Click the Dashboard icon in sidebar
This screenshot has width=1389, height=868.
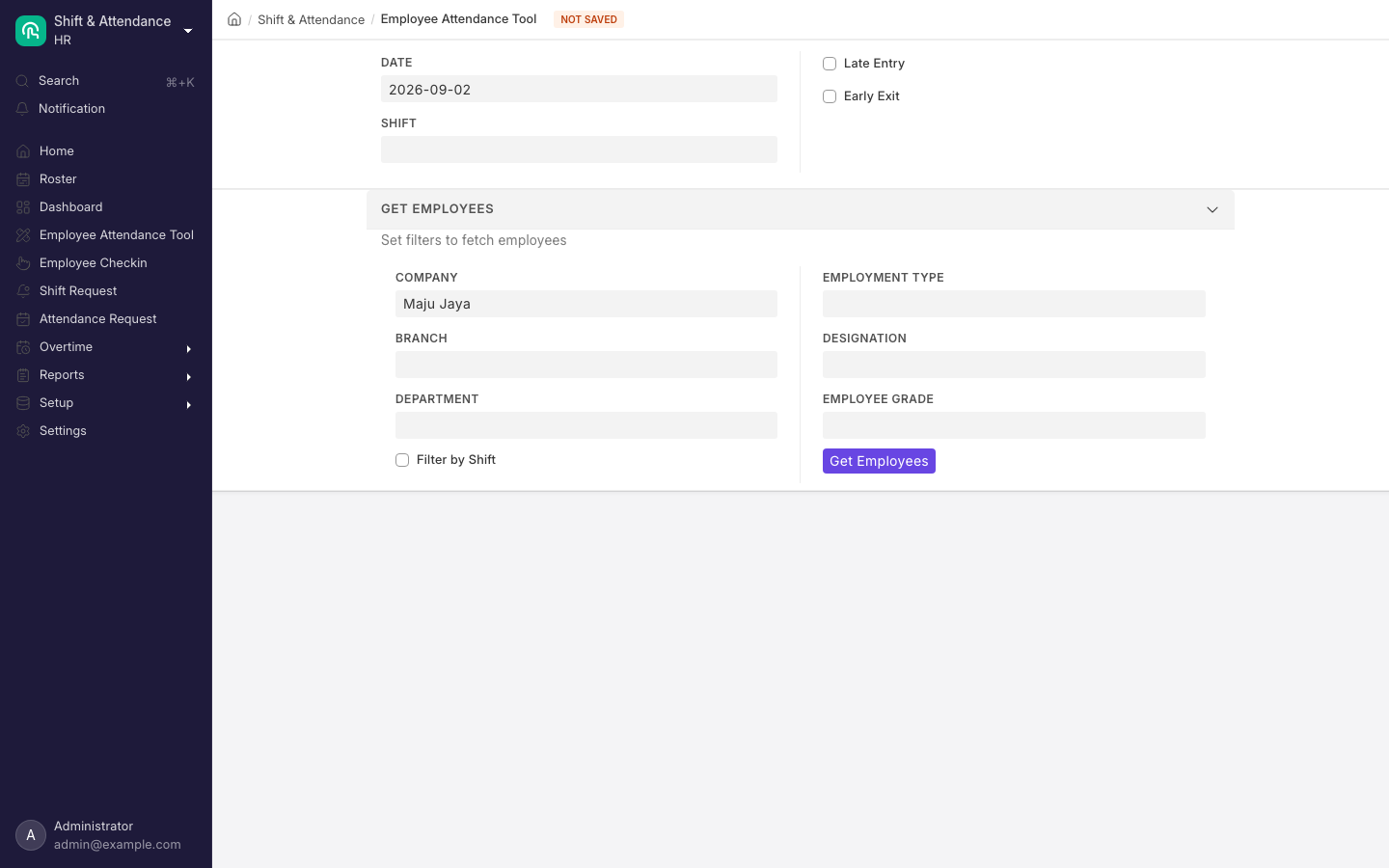tap(23, 207)
